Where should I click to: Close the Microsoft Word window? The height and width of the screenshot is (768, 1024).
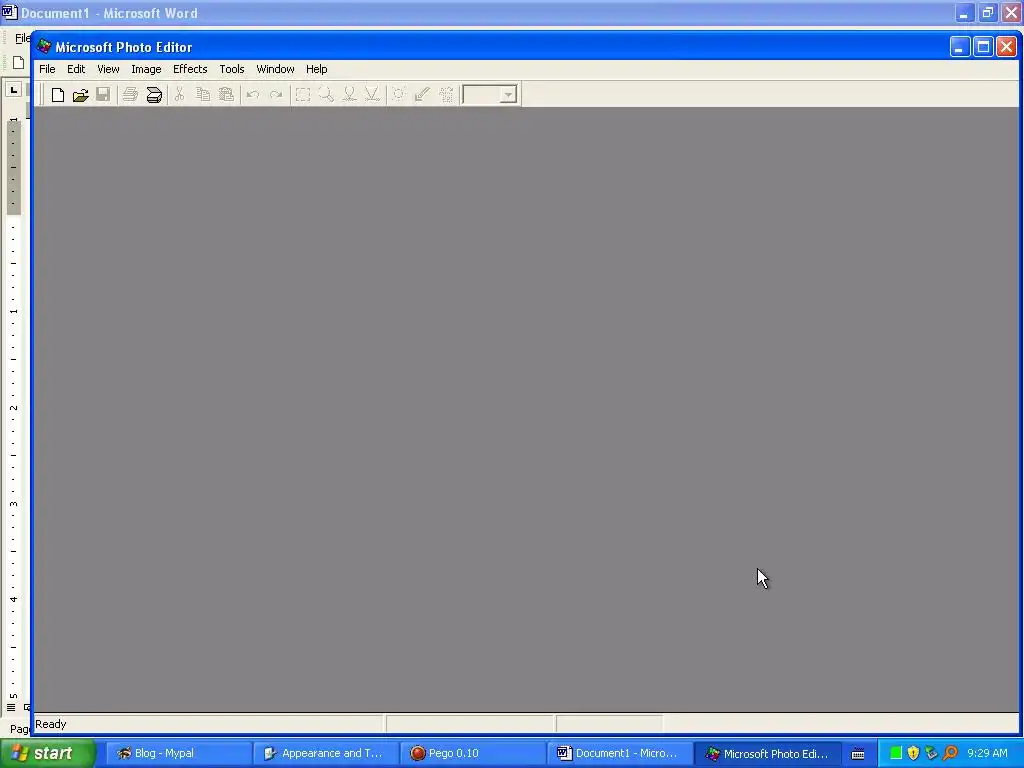(x=1012, y=12)
